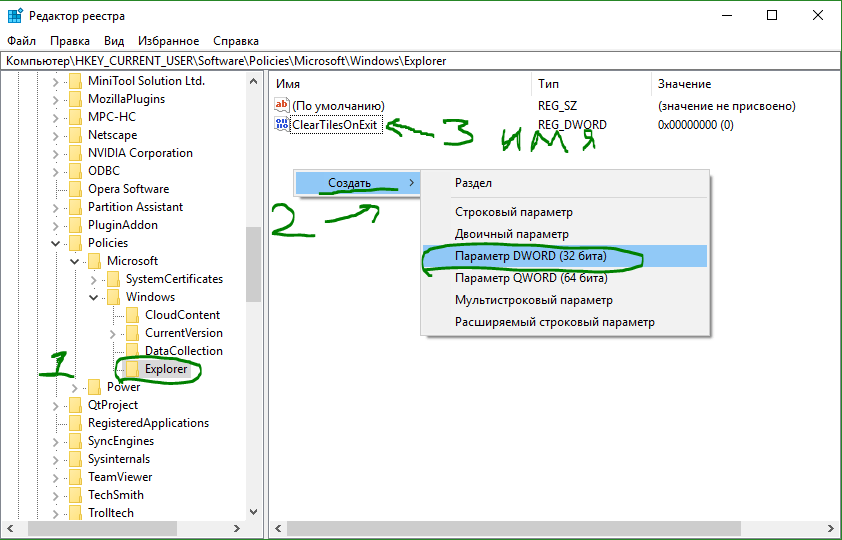Click the registry path address bar
This screenshot has height=540, width=842.
pos(420,61)
